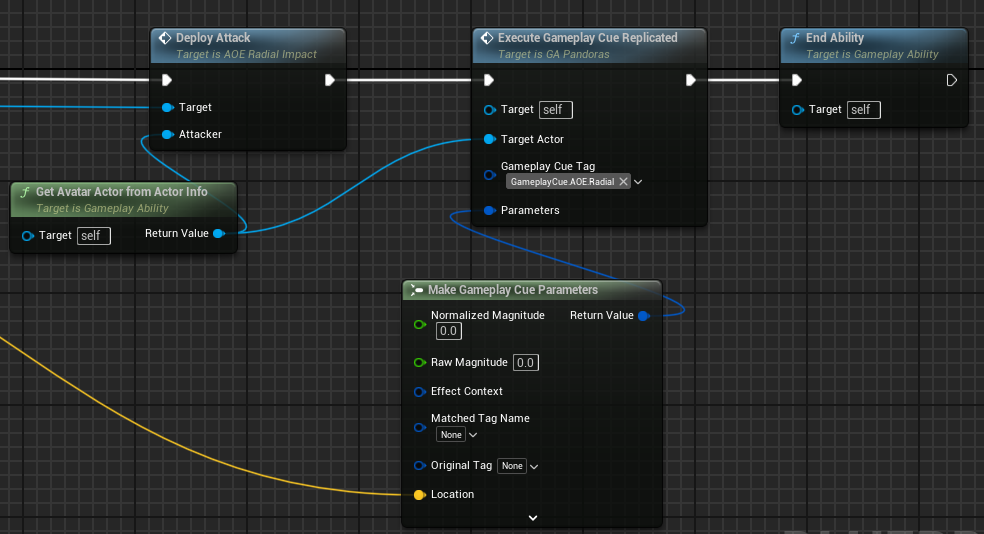Click End Ability input execution pin

[796, 80]
